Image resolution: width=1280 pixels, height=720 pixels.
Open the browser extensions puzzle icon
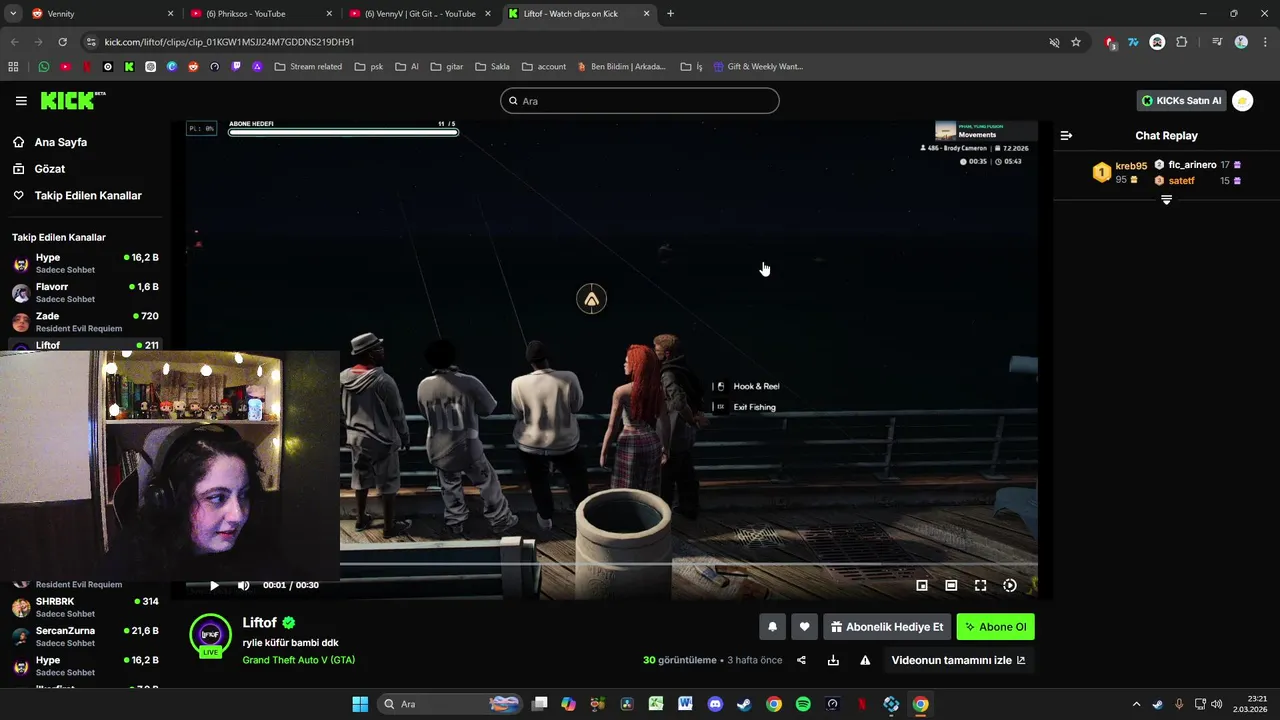pos(1182,42)
